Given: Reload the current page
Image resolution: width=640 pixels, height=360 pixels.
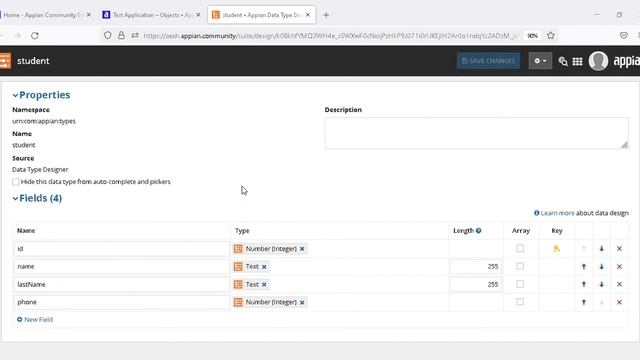Looking at the screenshot, I should pyautogui.click(x=35, y=36).
